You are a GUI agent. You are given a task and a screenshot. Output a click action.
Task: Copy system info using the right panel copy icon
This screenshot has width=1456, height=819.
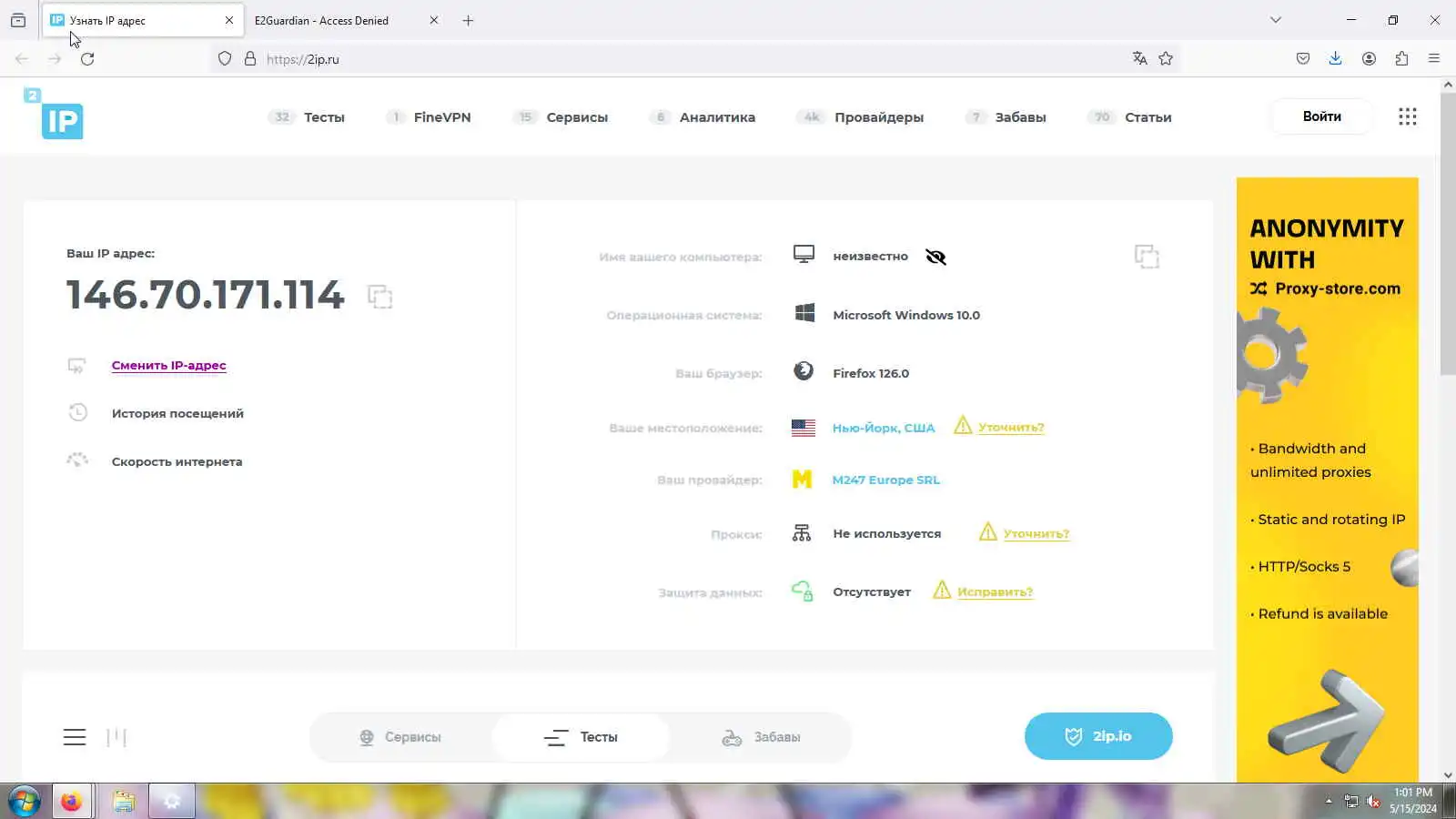1147,257
